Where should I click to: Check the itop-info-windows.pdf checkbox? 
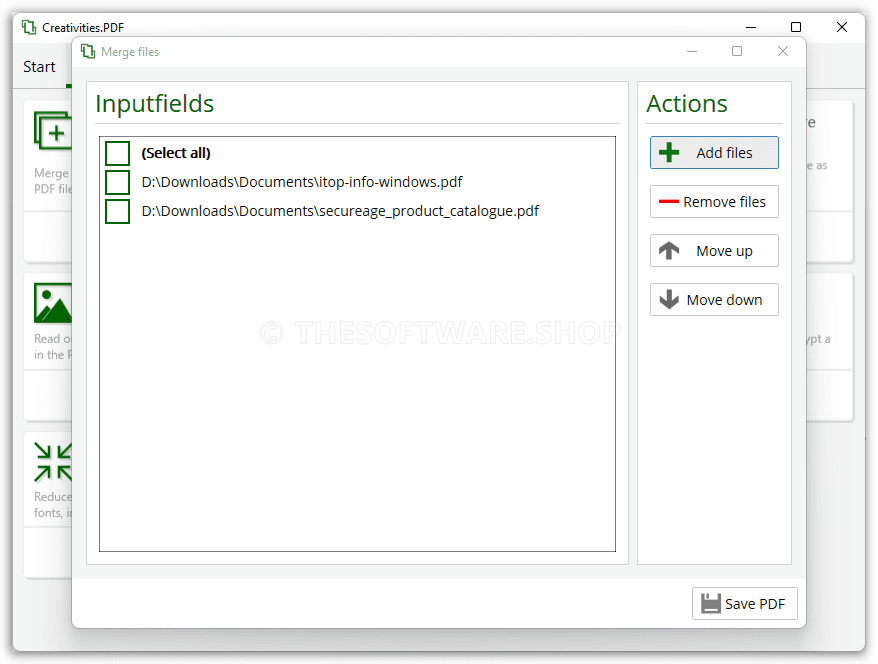(x=118, y=182)
